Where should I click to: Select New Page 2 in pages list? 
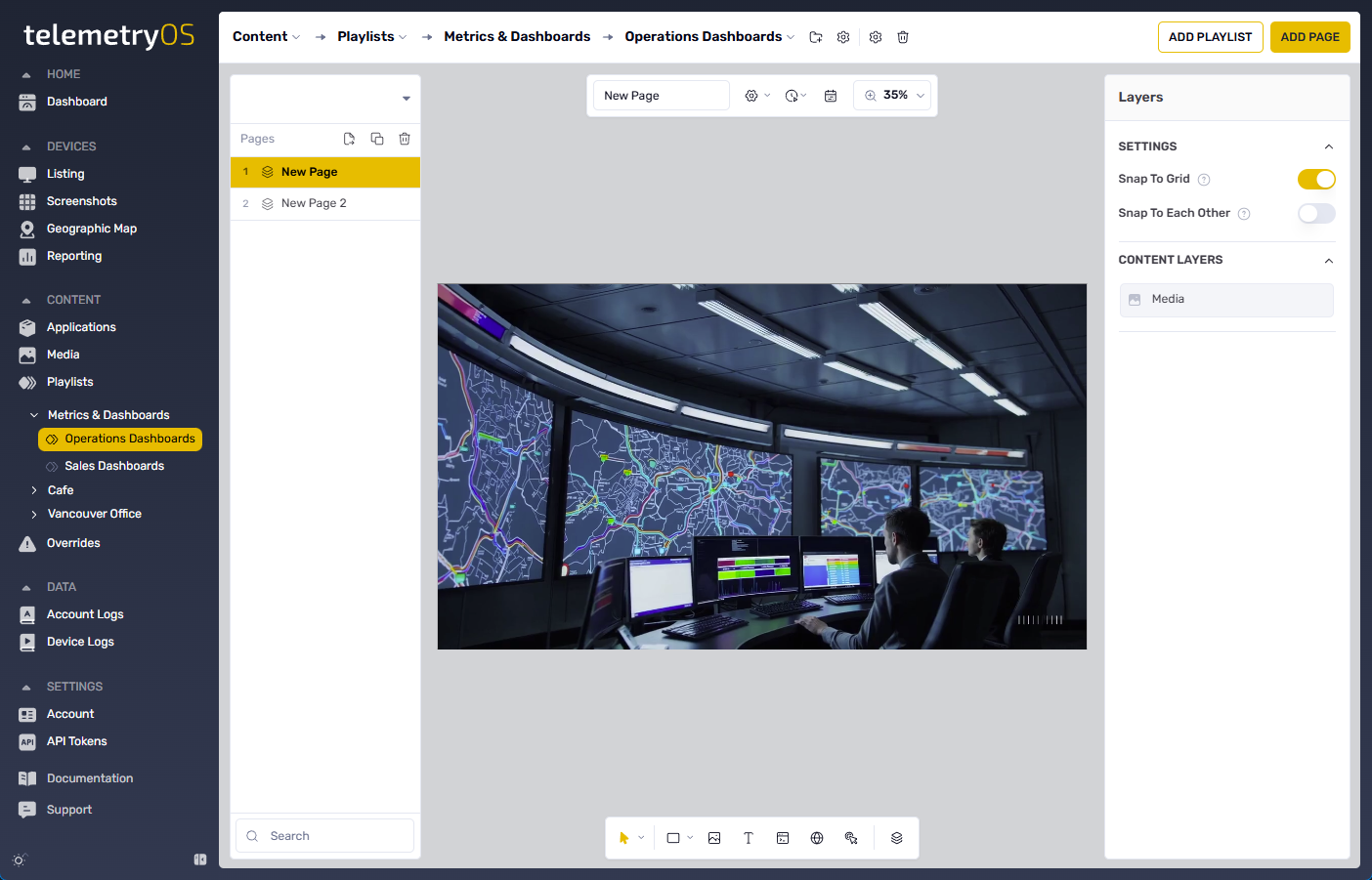point(314,203)
